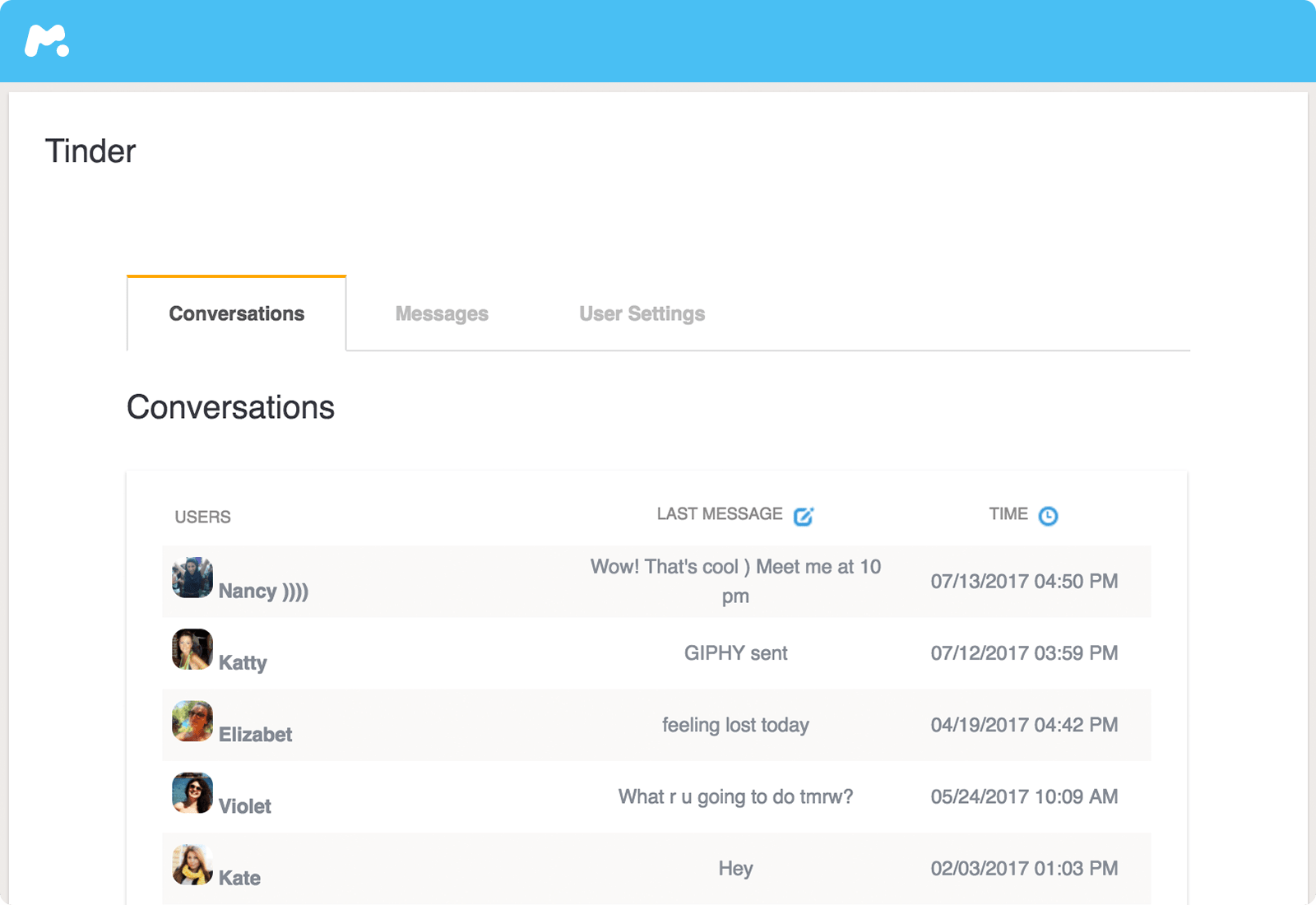Select message 'Wow! That's cool ) Meet me at 10 pm'

point(735,581)
